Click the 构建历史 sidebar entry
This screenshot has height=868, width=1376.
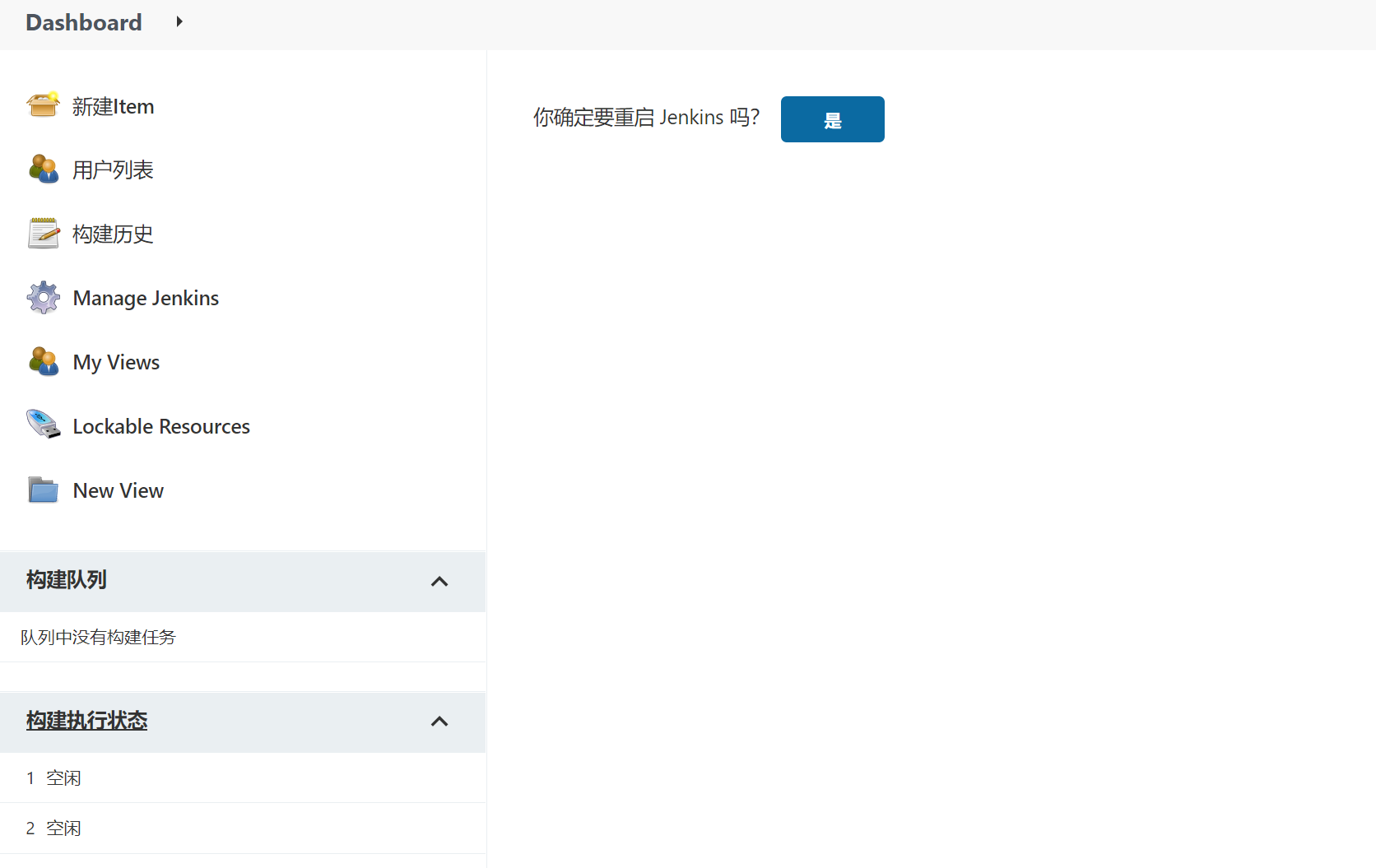point(113,234)
